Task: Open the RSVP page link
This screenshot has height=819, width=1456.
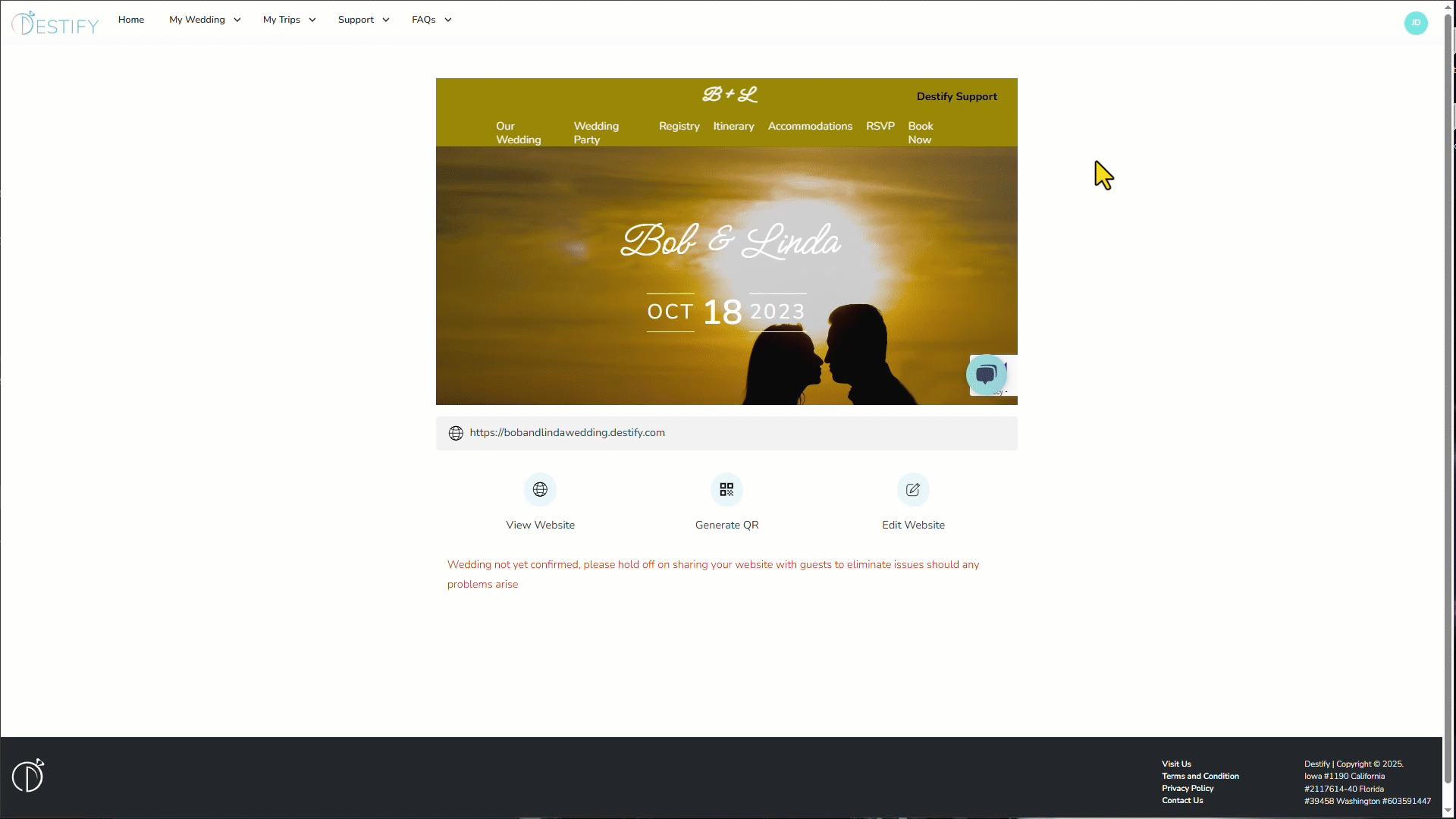Action: coord(880,126)
